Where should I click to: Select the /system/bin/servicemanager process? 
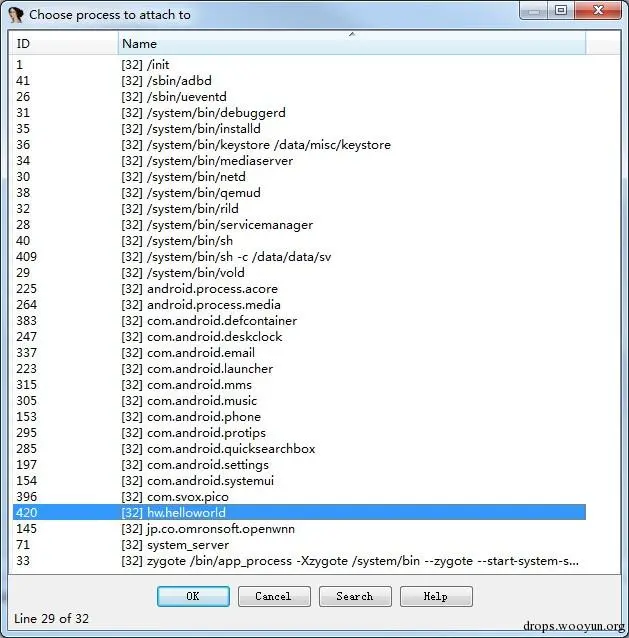[299, 225]
